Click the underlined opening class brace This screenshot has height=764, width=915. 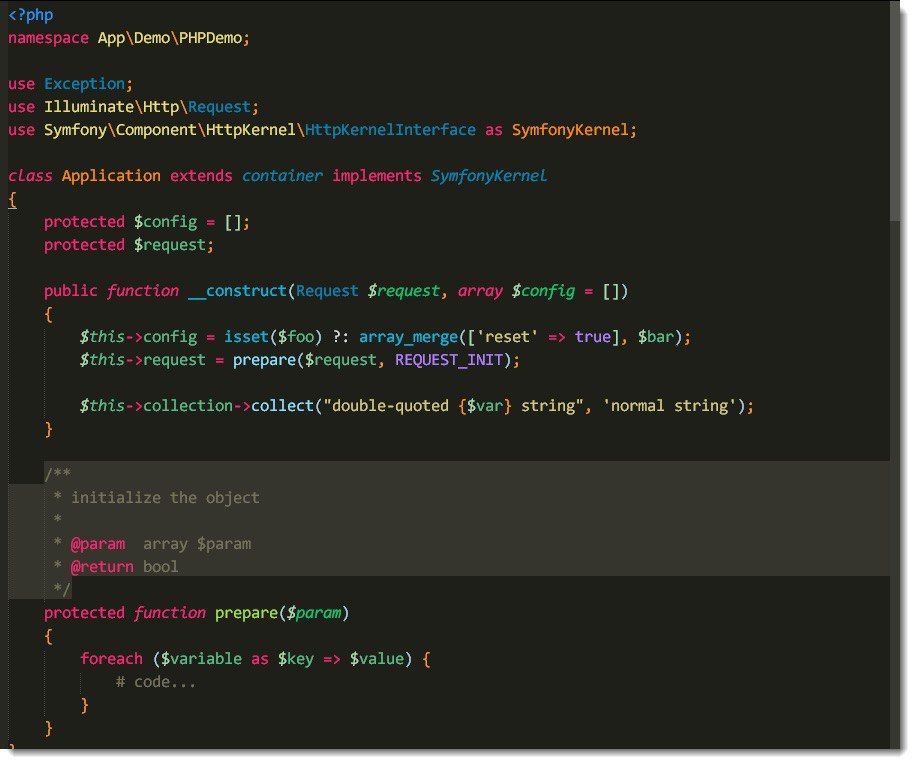coord(12,200)
